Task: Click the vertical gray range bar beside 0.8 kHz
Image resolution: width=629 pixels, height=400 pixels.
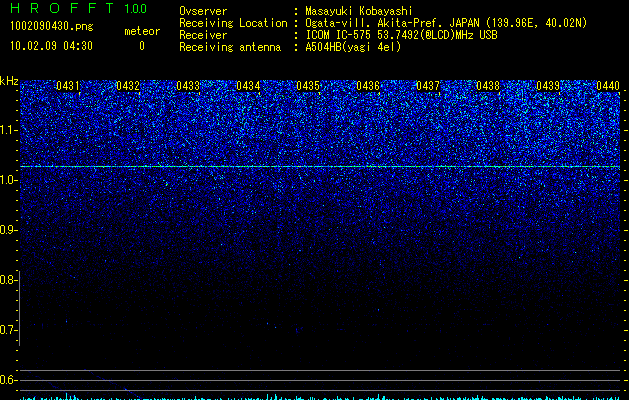Action: tap(20, 308)
